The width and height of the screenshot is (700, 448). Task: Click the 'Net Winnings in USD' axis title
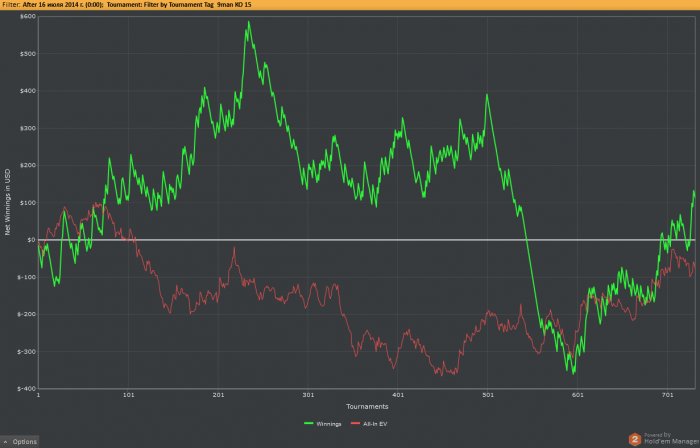7,202
